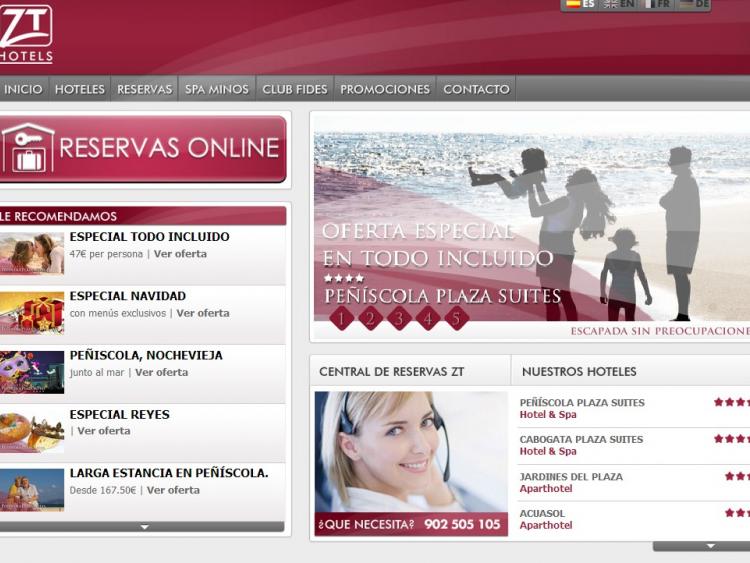The height and width of the screenshot is (563, 750).
Task: Jump to slide 5 diamond in banner
Action: pyautogui.click(x=457, y=319)
